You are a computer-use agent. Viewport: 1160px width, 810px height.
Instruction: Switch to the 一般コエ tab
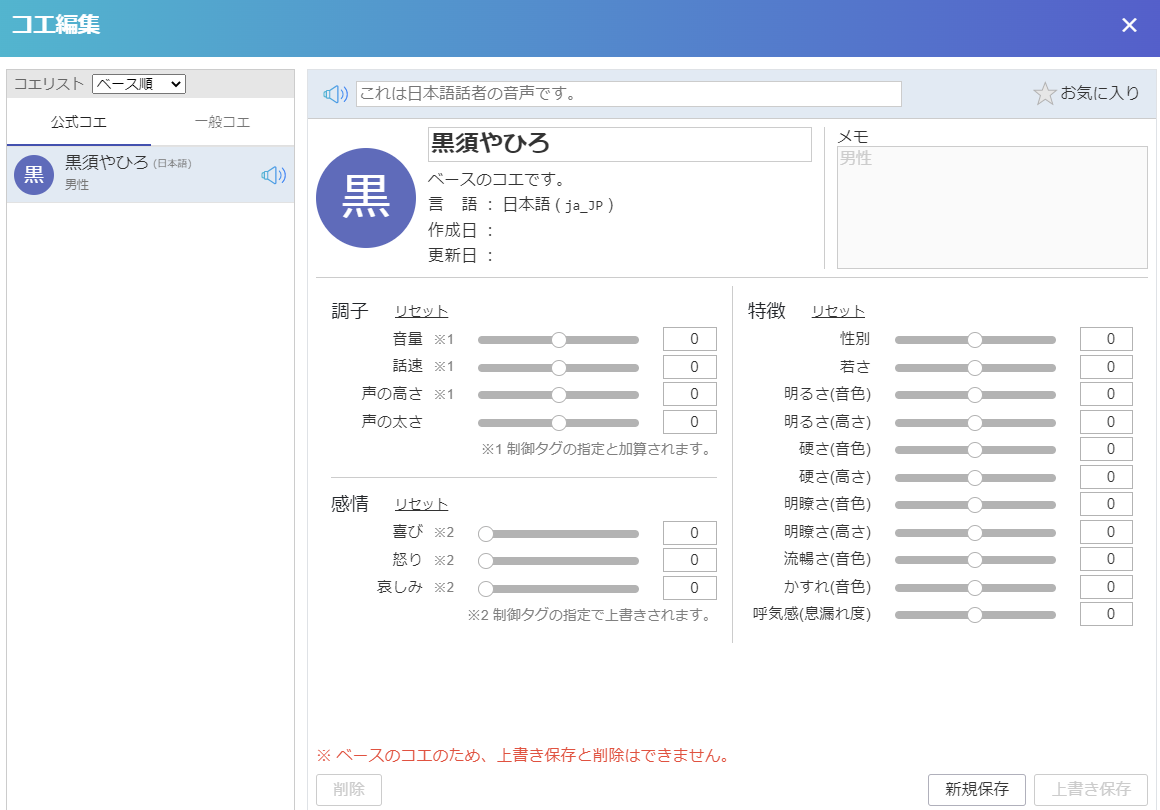click(x=222, y=122)
